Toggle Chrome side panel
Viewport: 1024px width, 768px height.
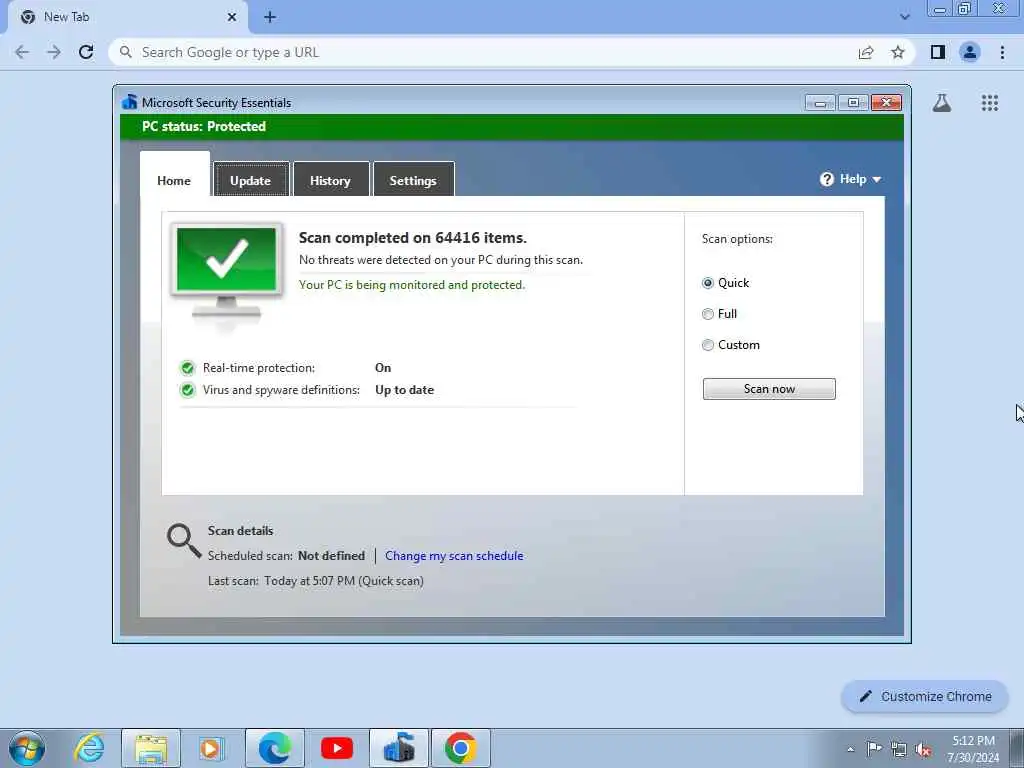[x=938, y=52]
